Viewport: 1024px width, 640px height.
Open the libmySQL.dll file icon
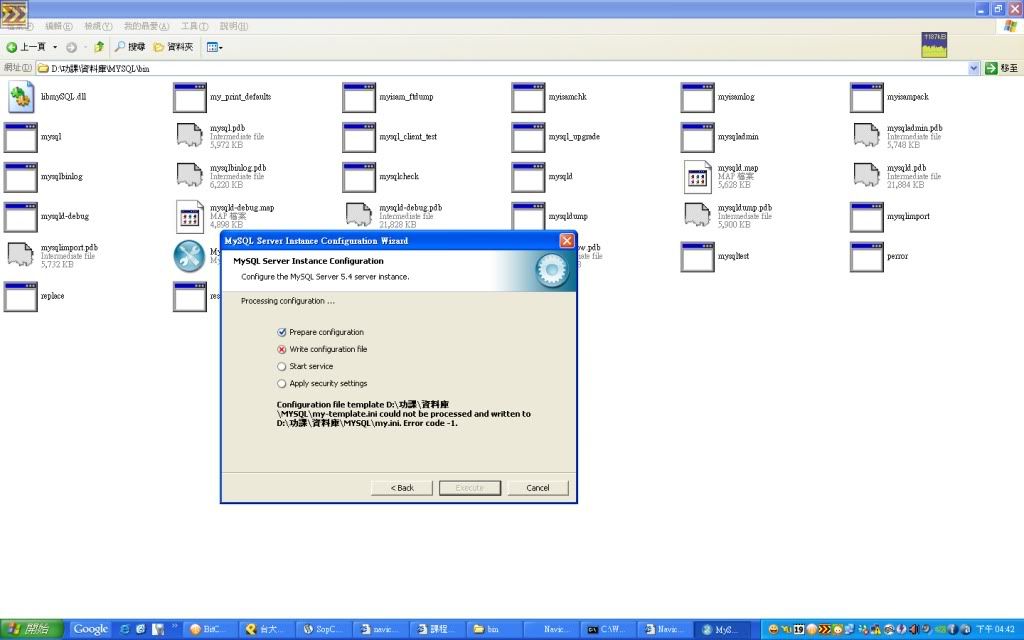21,97
